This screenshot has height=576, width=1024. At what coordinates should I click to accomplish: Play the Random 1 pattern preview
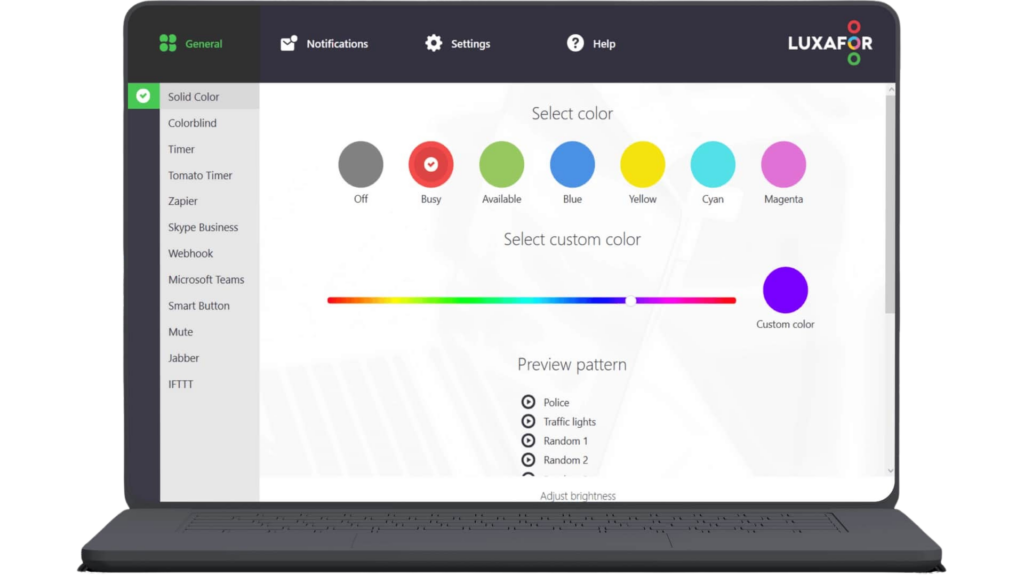pos(528,440)
